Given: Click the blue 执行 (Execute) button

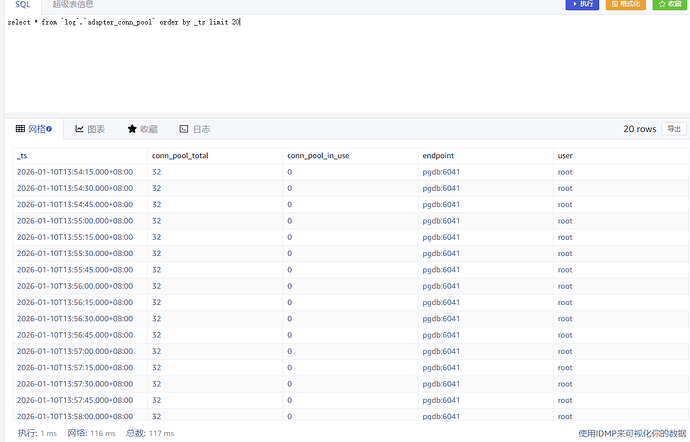Looking at the screenshot, I should (582, 5).
